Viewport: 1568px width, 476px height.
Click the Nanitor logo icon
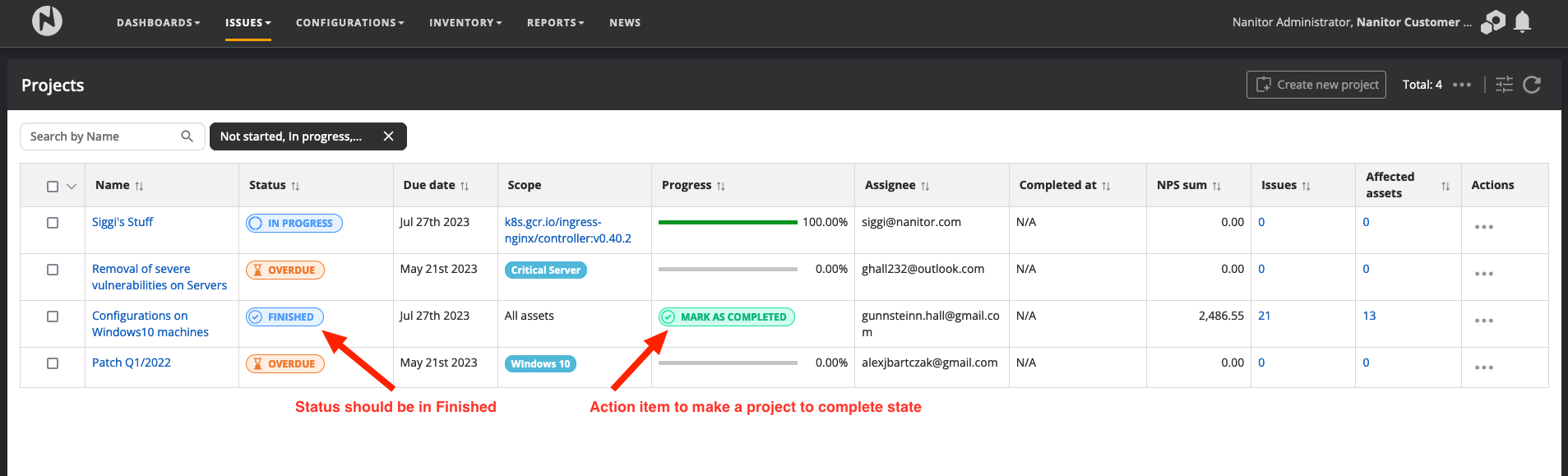pos(47,21)
